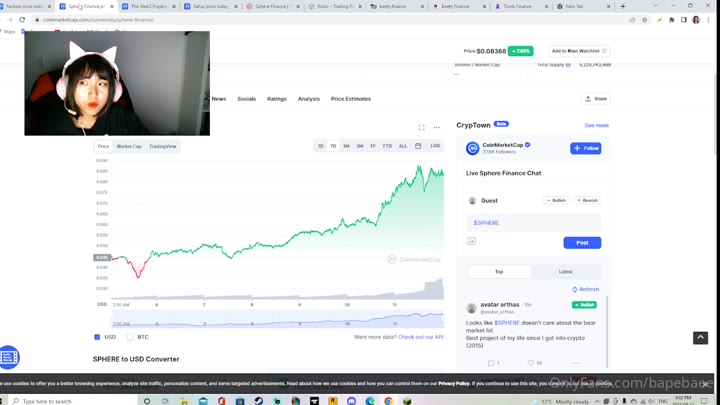The height and width of the screenshot is (405, 720).
Task: Click the comment icon under avatar arthas post
Action: coord(491,363)
